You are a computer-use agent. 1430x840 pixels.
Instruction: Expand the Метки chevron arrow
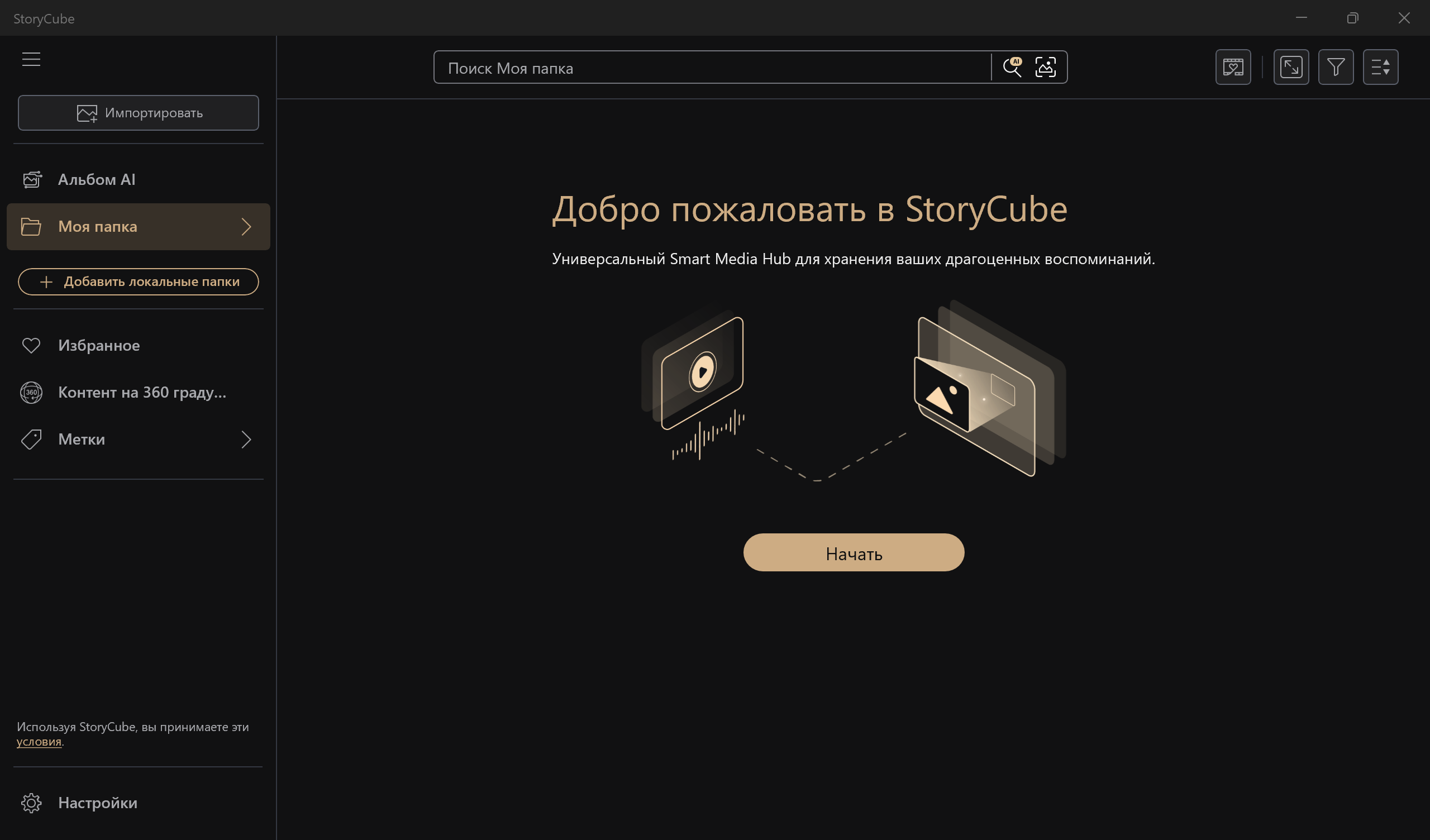point(246,440)
